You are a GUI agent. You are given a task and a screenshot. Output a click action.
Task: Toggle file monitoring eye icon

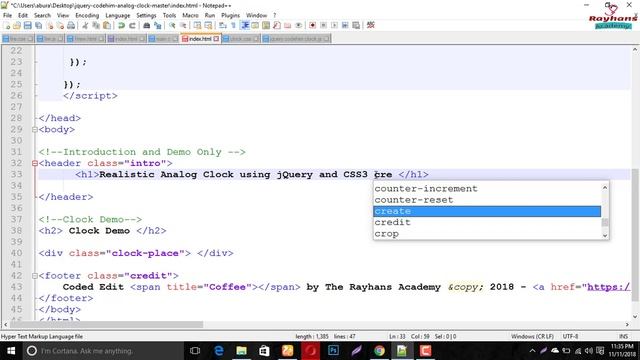(x=299, y=25)
